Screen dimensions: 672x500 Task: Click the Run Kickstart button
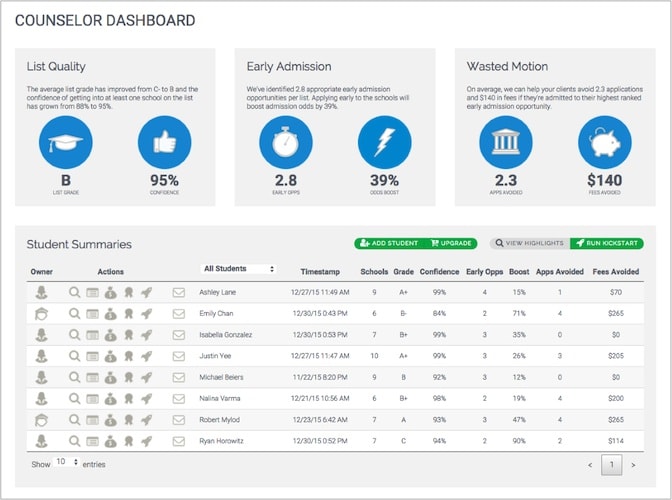[607, 243]
